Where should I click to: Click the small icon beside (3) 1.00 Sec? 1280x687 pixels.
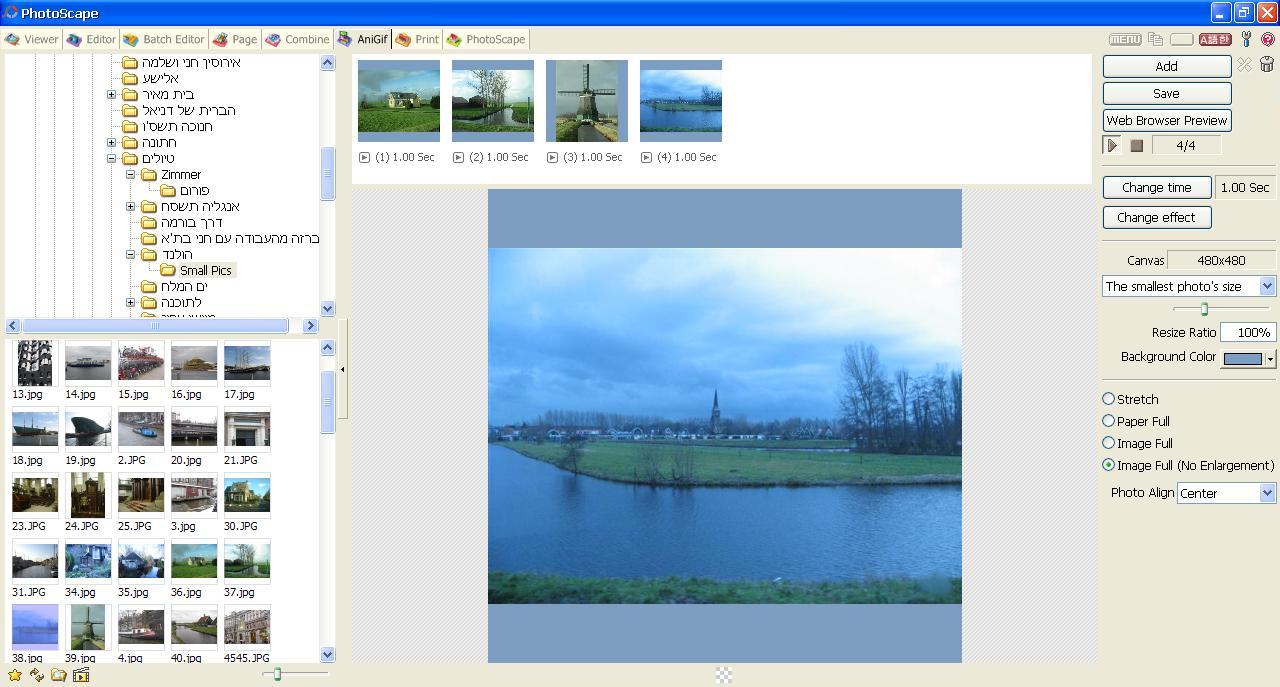pyautogui.click(x=552, y=157)
